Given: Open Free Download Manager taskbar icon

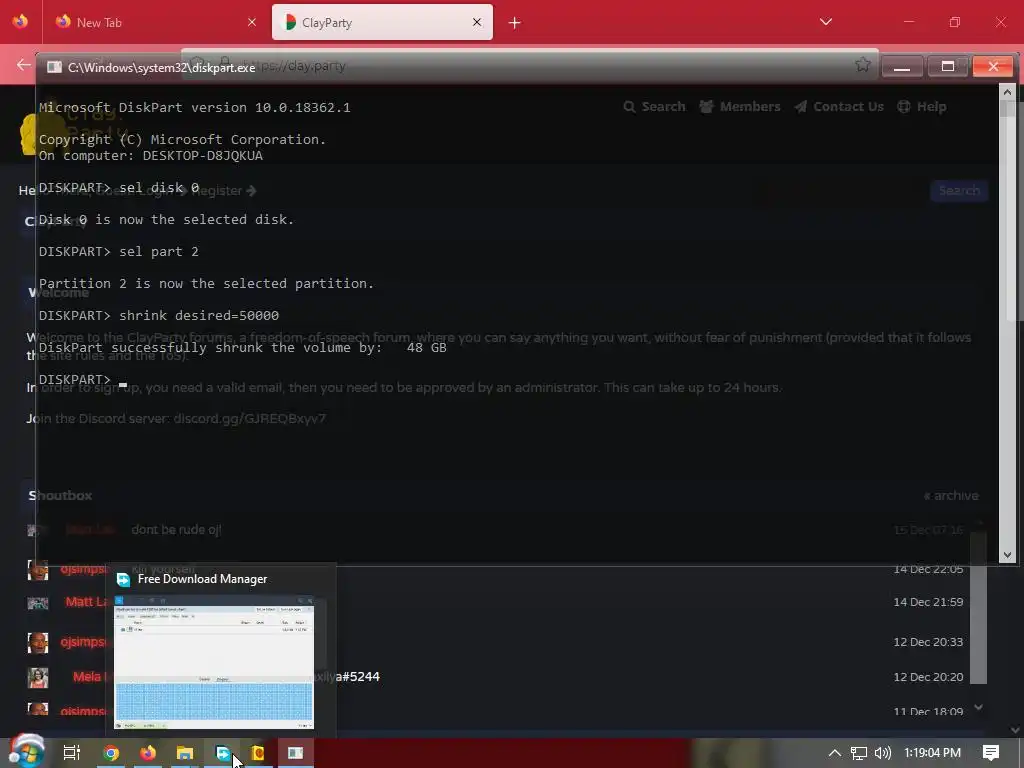Looking at the screenshot, I should pyautogui.click(x=222, y=753).
